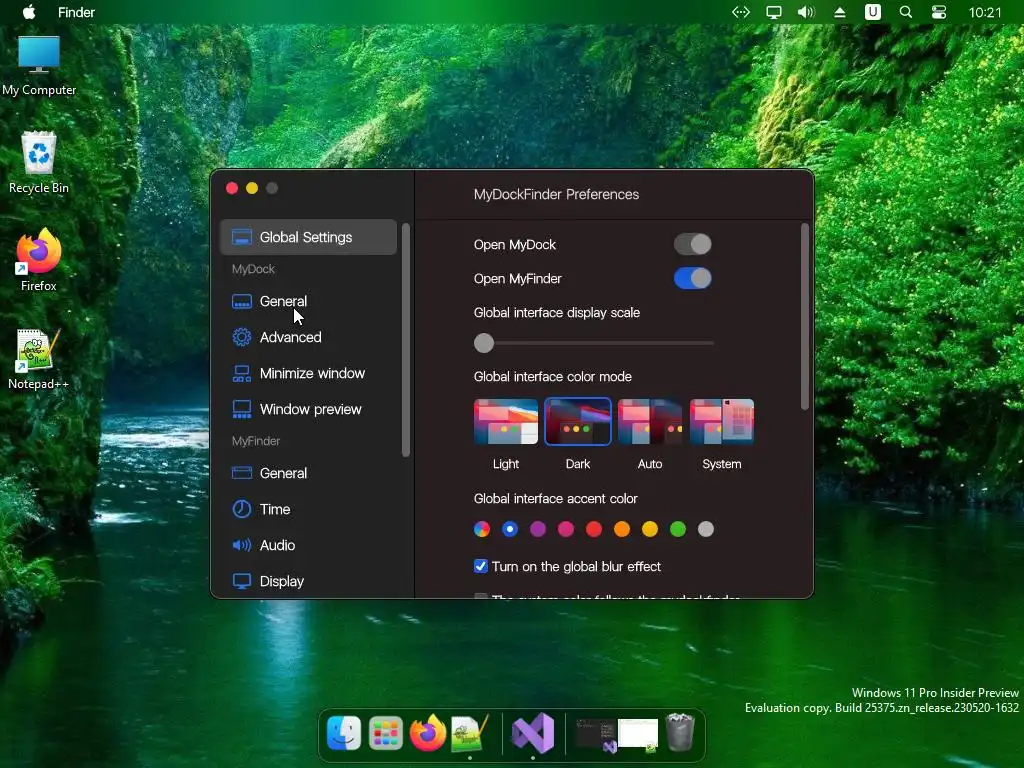
Task: Click the global interface display scale slider
Action: tap(594, 343)
